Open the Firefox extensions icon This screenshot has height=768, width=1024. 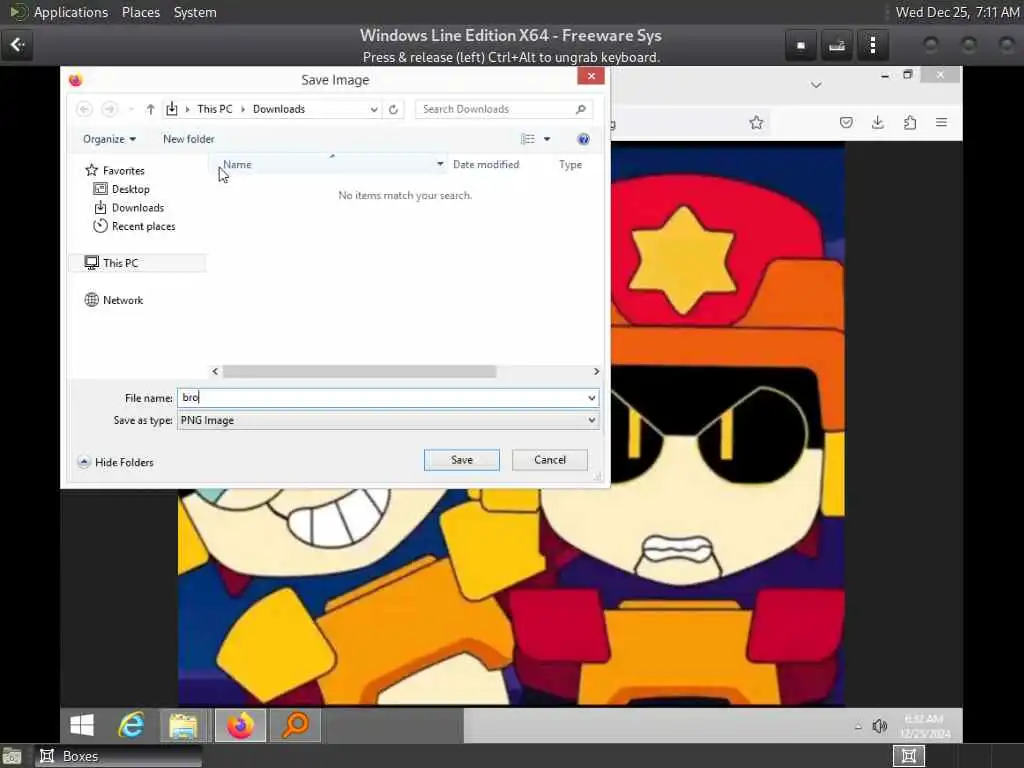click(910, 123)
